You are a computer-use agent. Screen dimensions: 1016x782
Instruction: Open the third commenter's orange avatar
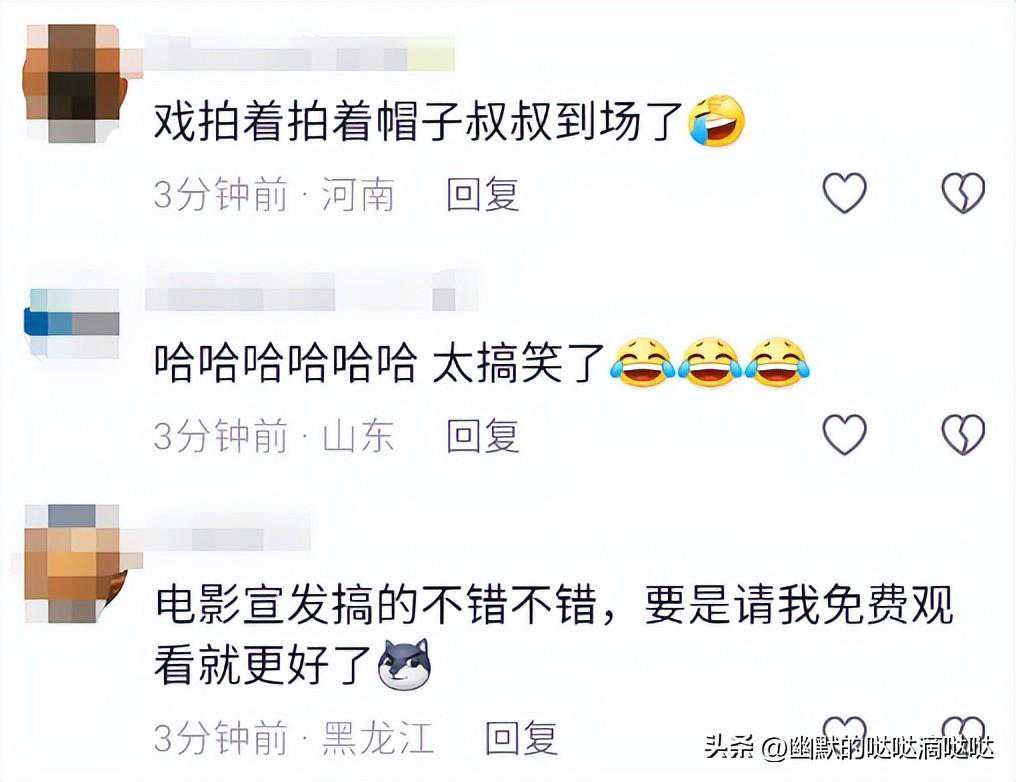coord(73,564)
